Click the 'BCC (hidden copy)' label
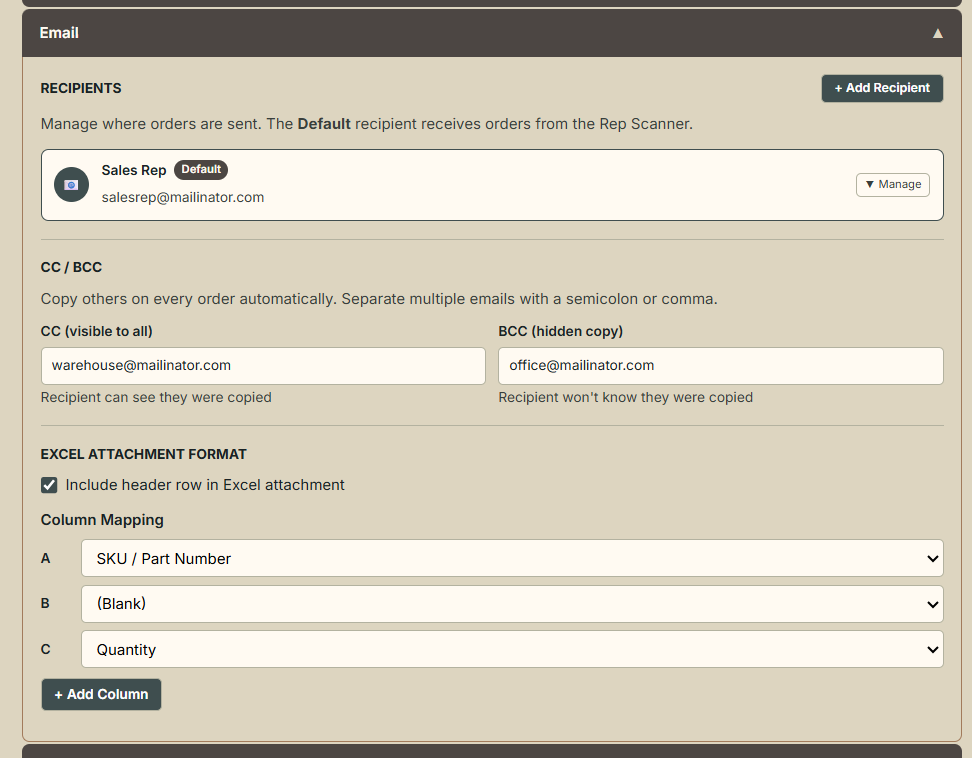The image size is (972, 758). click(560, 331)
